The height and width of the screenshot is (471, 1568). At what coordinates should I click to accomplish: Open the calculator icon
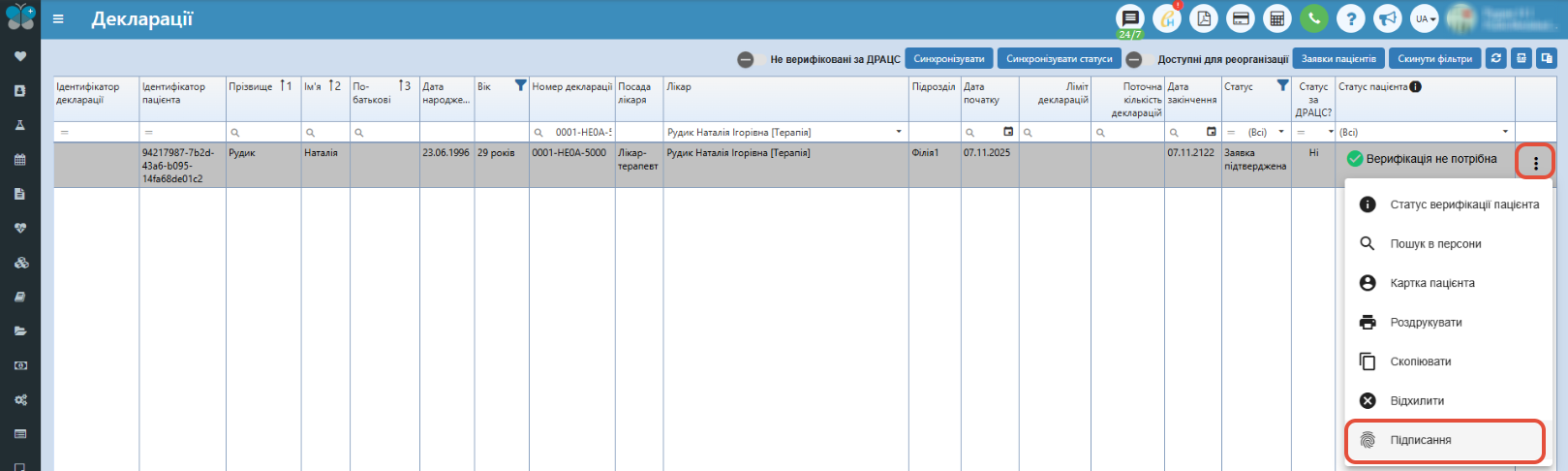point(1277,18)
